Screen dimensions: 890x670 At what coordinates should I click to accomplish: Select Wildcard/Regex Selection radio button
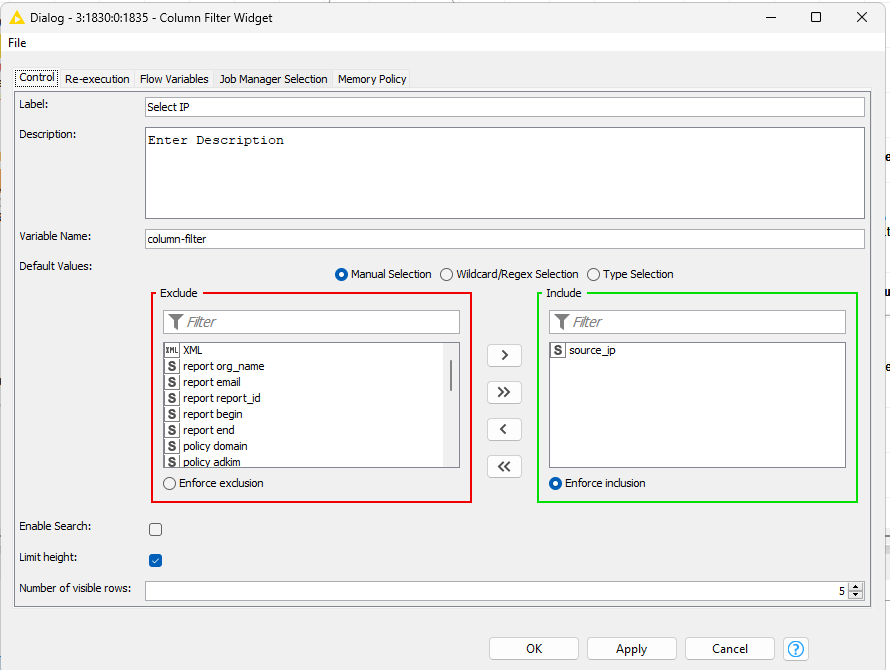tap(447, 274)
